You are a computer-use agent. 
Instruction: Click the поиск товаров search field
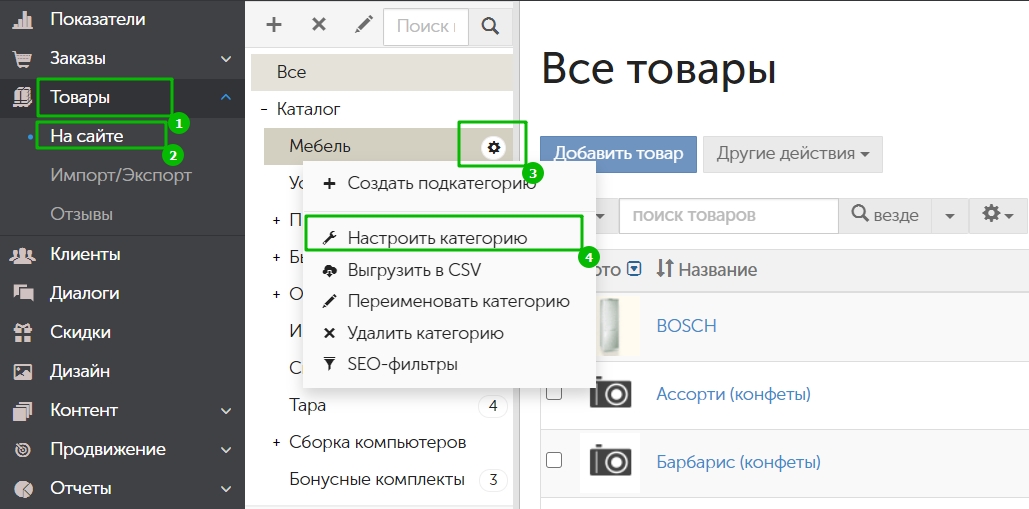pyautogui.click(x=728, y=215)
